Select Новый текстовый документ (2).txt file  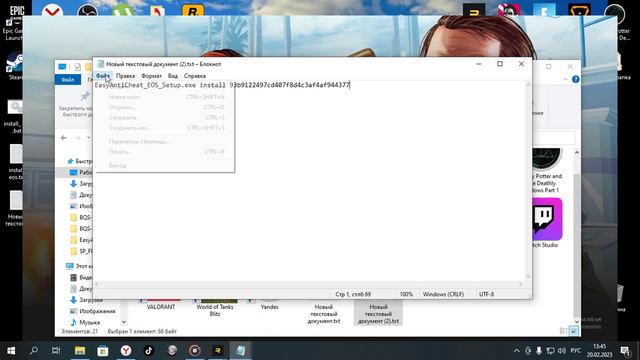point(378,312)
